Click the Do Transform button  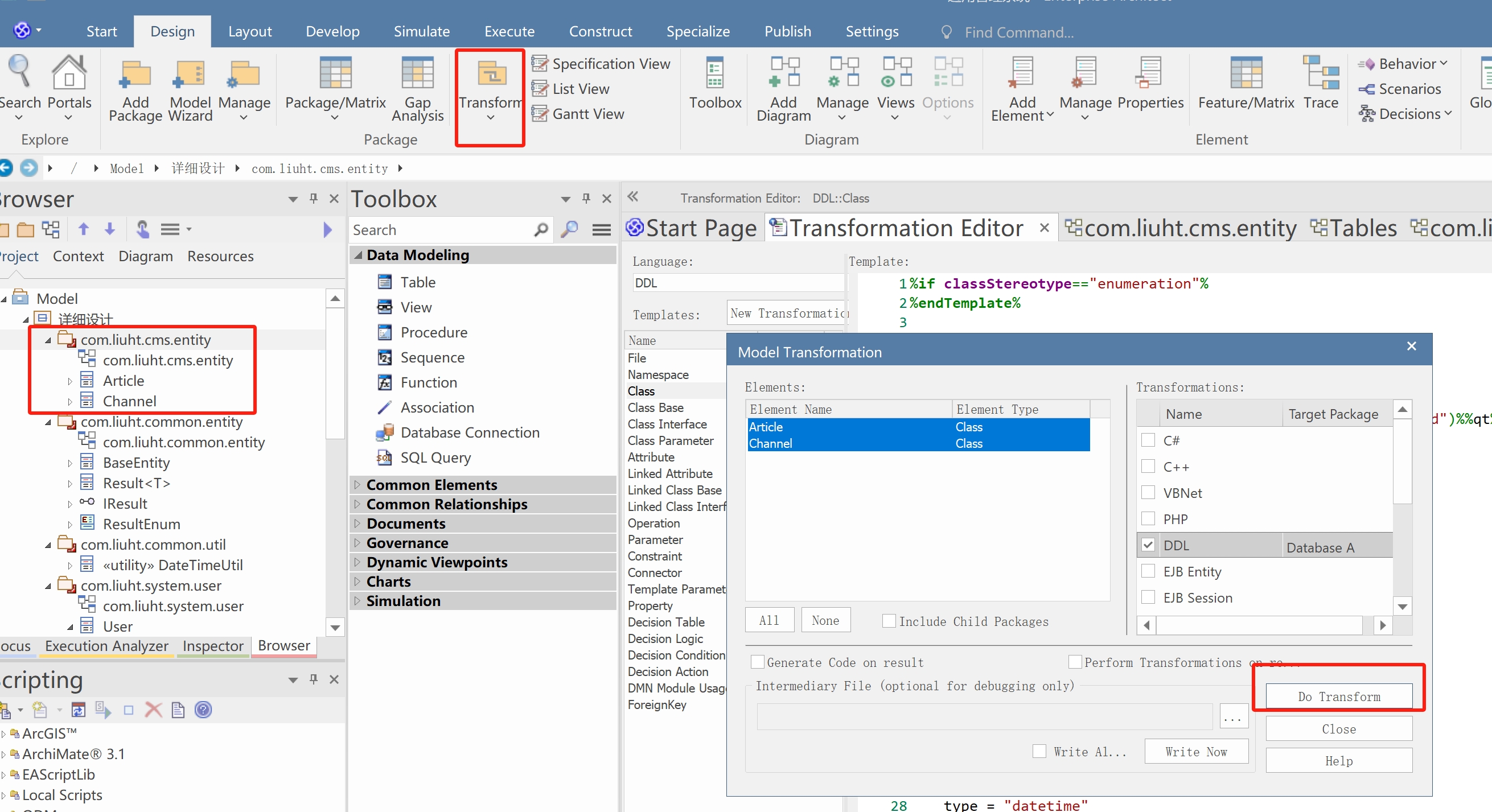point(1338,696)
